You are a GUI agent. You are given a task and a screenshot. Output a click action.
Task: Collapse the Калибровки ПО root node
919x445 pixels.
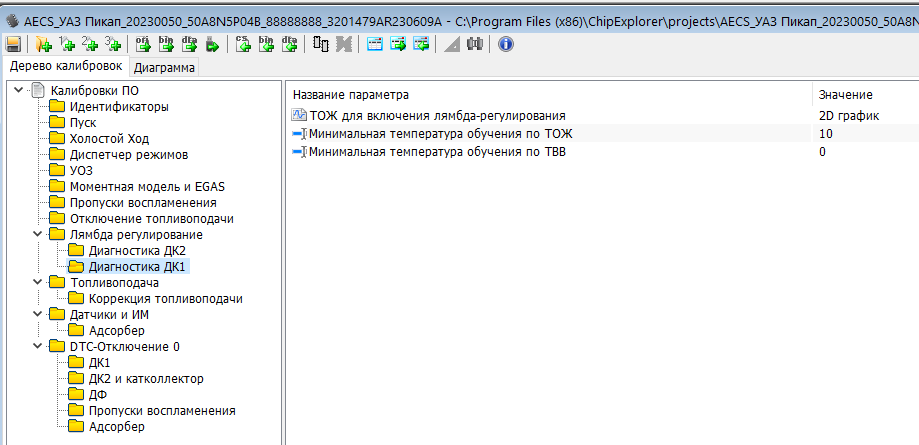tap(19, 91)
